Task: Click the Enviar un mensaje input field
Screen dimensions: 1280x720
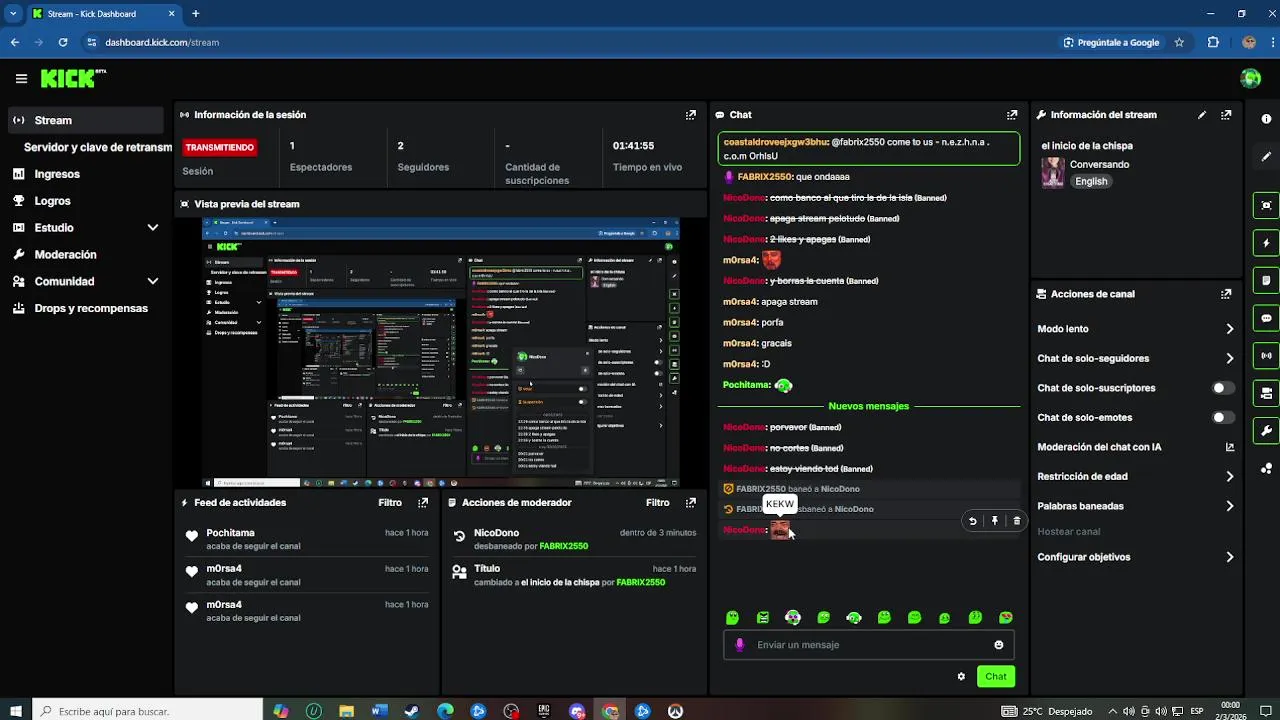Action: 868,645
